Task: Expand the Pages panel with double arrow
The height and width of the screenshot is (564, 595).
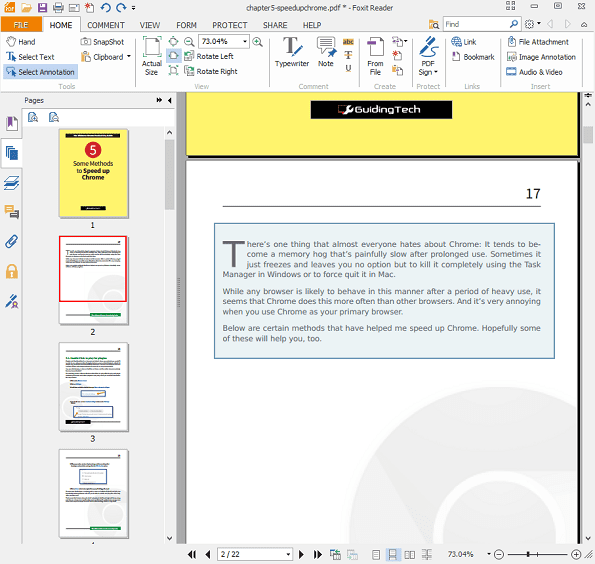Action: [x=159, y=100]
